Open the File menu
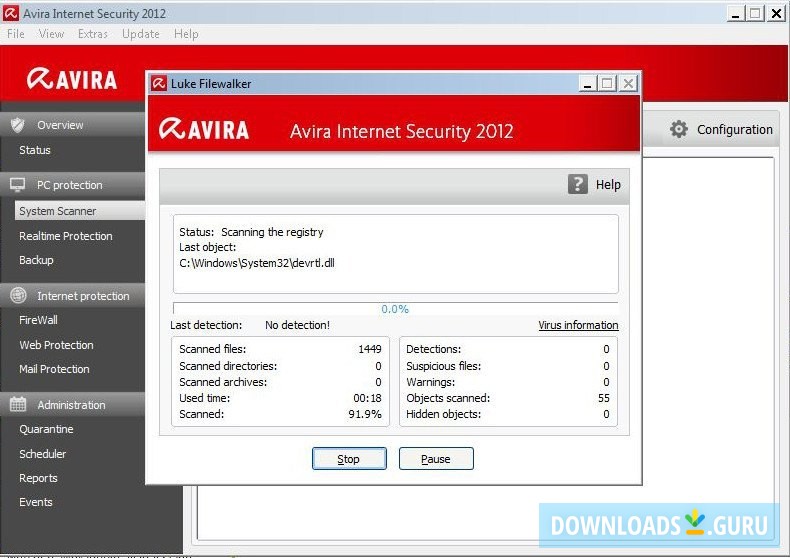The width and height of the screenshot is (790, 558). tap(16, 34)
